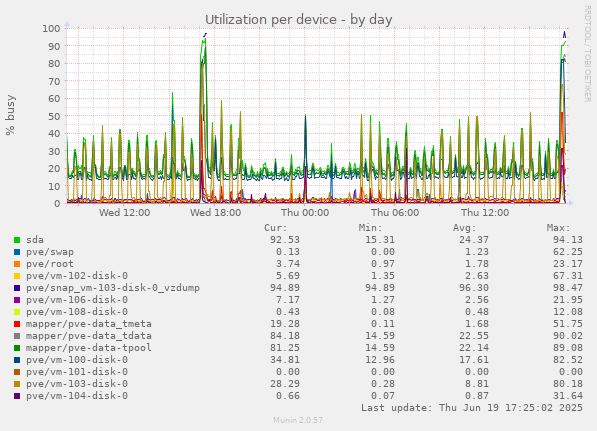Click the pve/vm-100-disk-0 navy swatch
597x431 pixels.
17,360
